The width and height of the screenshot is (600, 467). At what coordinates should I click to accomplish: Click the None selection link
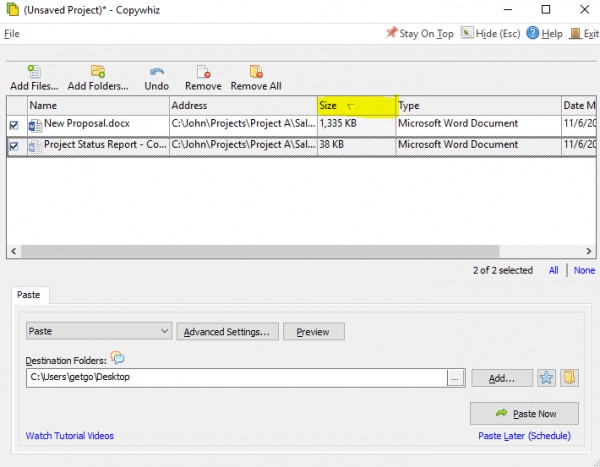[584, 270]
